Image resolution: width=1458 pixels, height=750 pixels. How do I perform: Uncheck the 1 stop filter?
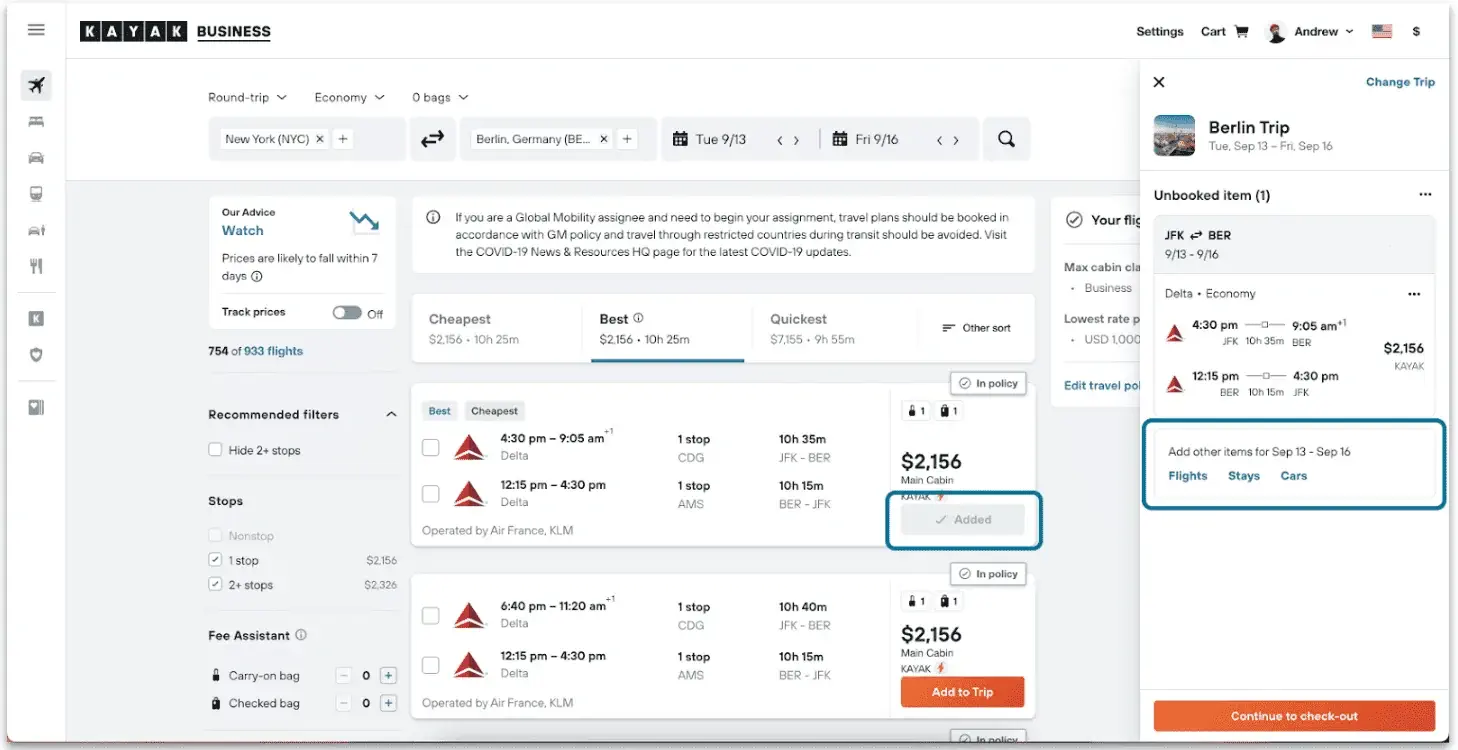pos(215,560)
